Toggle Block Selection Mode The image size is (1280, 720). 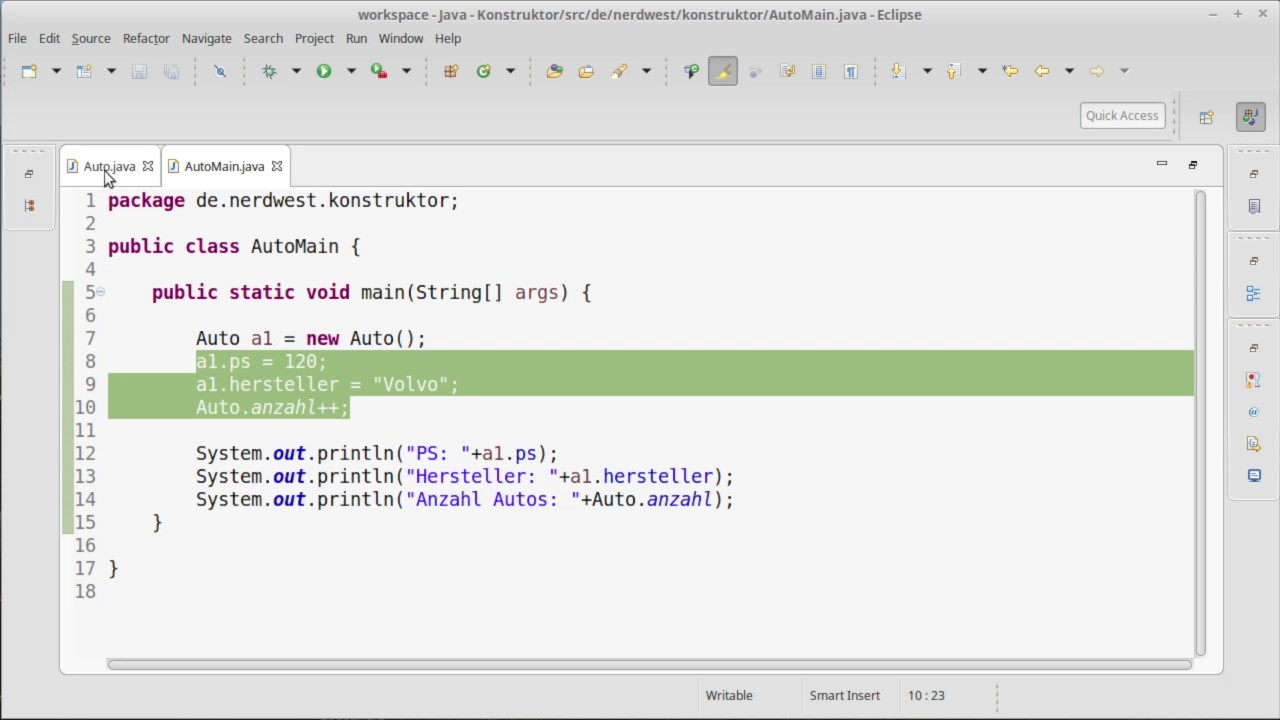(x=819, y=71)
